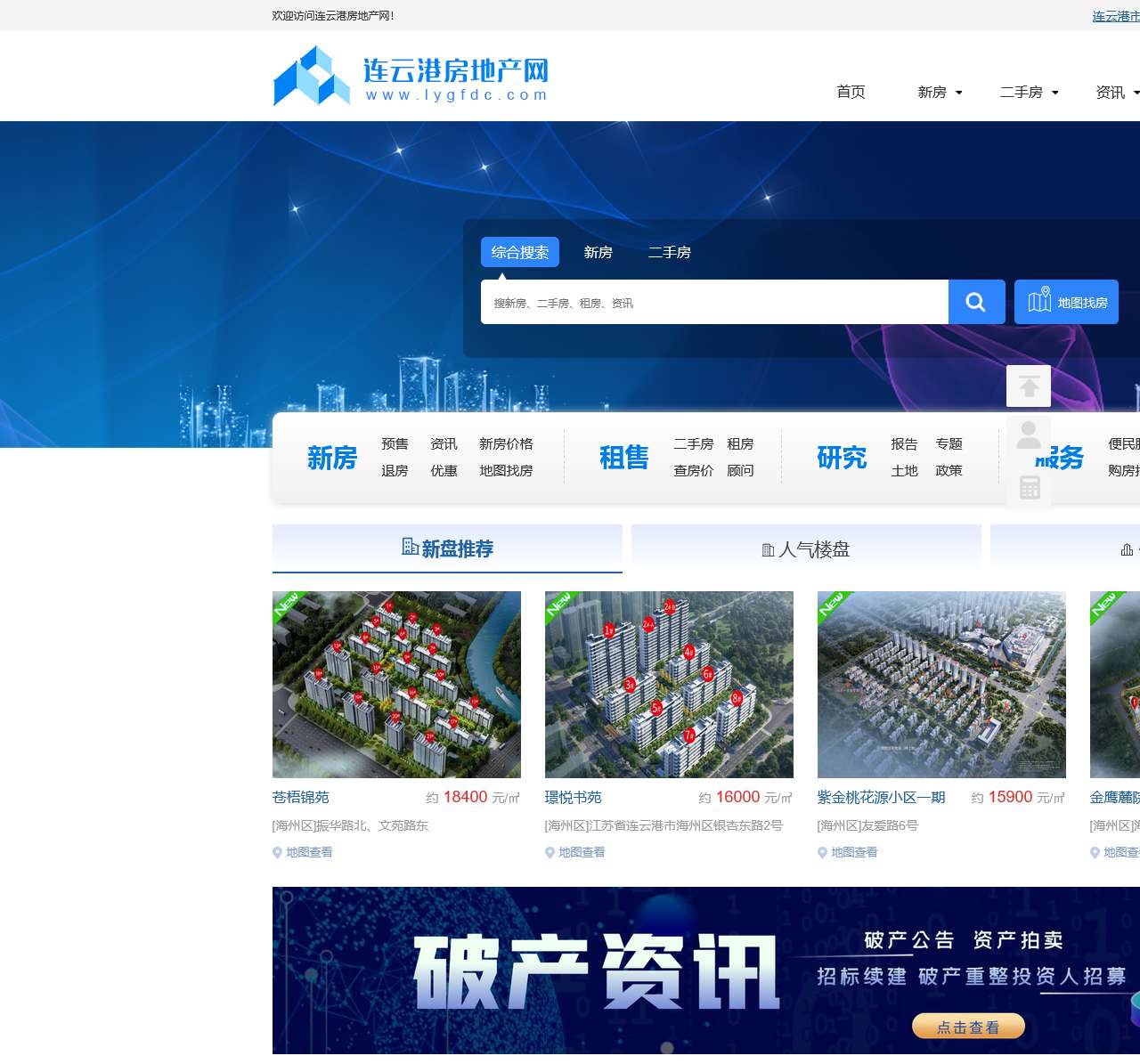The image size is (1140, 1064).
Task: Select the 综合搜索 search tab
Action: pyautogui.click(x=520, y=252)
